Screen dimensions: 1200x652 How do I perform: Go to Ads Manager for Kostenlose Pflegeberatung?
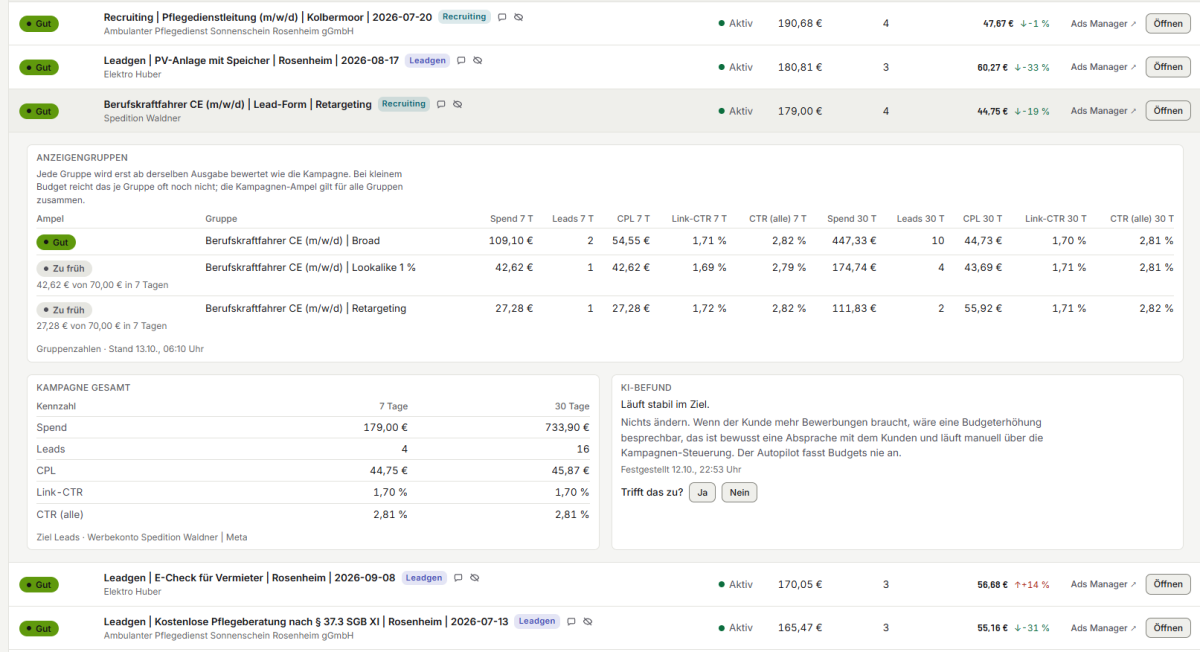click(1103, 628)
